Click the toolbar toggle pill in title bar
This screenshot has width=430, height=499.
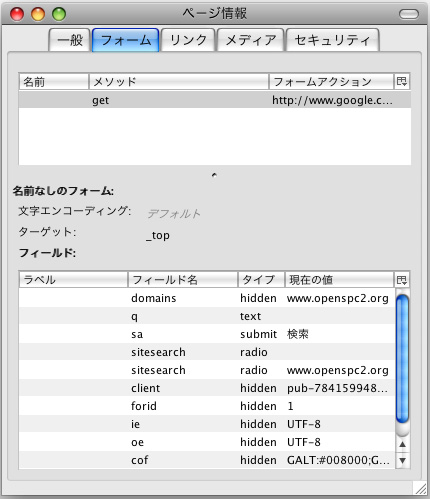pos(409,14)
